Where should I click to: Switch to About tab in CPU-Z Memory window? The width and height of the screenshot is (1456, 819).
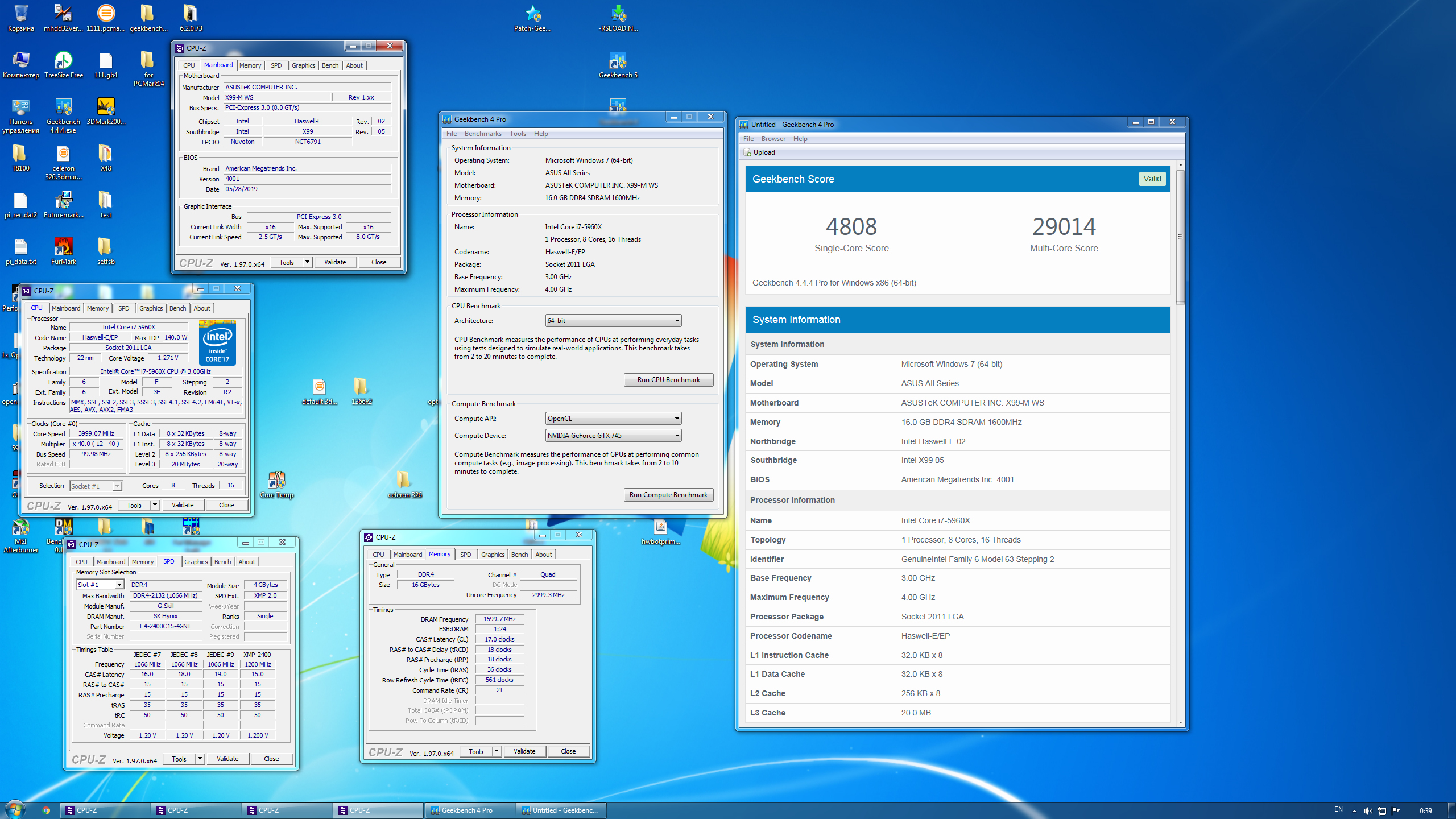pos(544,555)
